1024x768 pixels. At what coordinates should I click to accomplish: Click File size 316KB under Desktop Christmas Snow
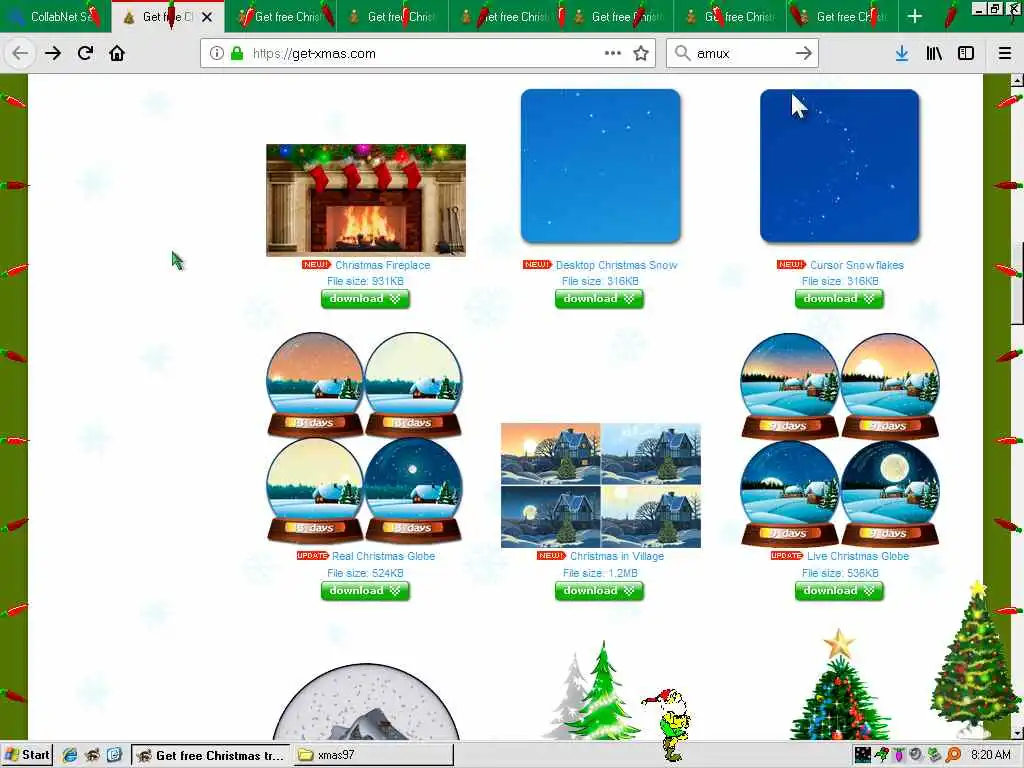point(600,281)
